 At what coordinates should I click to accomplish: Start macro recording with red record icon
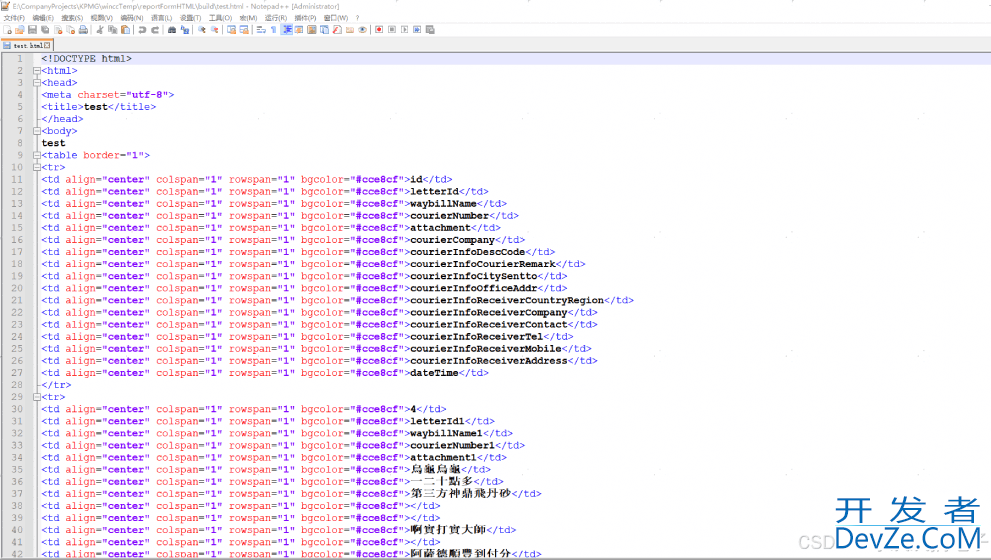[379, 30]
